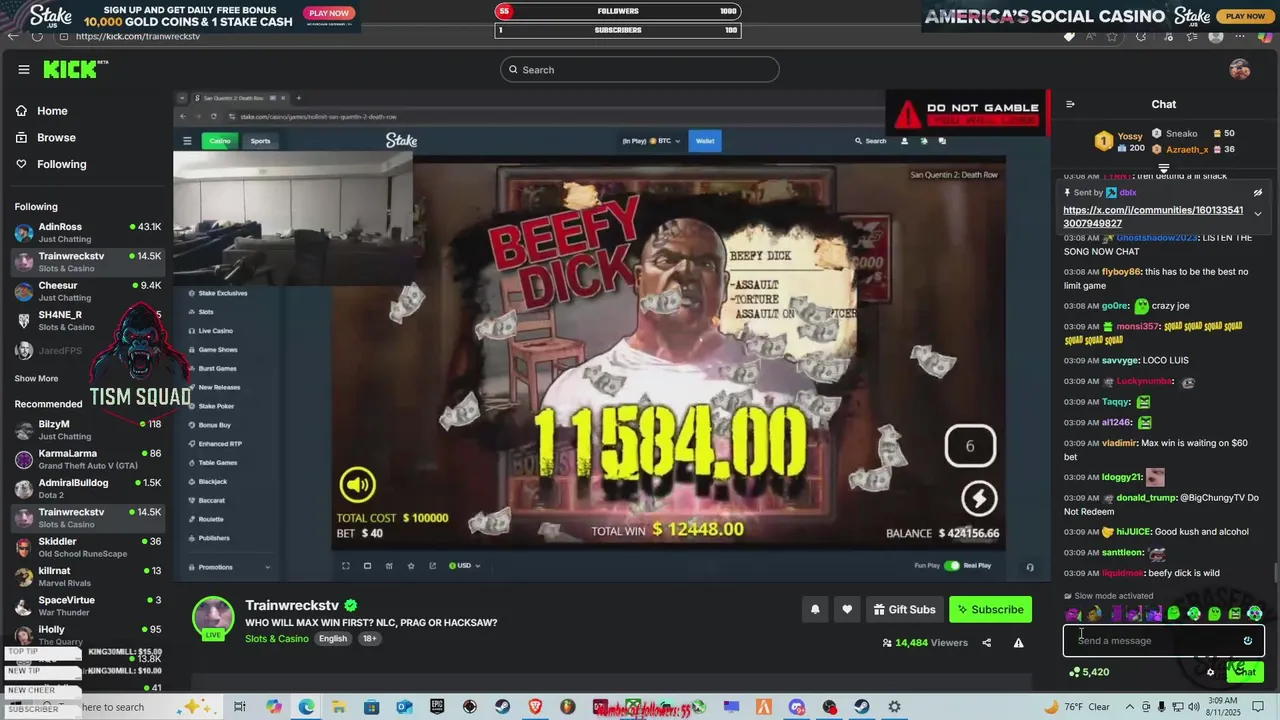Open BilzyM in Recommended list
The image size is (1280, 720).
tap(88, 430)
